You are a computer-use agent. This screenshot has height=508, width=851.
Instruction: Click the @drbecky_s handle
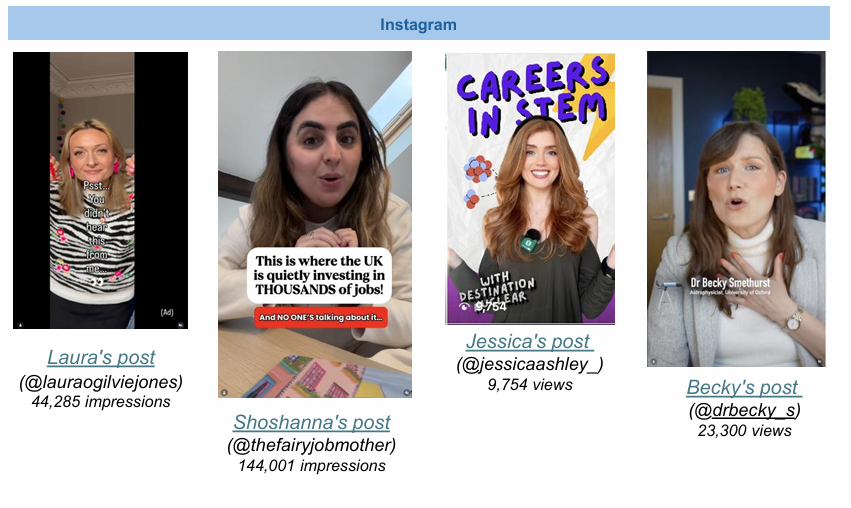click(x=753, y=410)
